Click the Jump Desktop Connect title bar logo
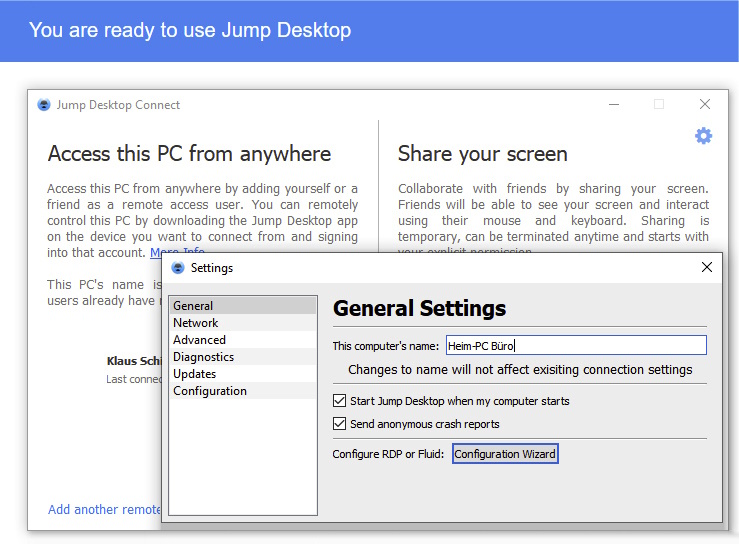 tap(44, 105)
